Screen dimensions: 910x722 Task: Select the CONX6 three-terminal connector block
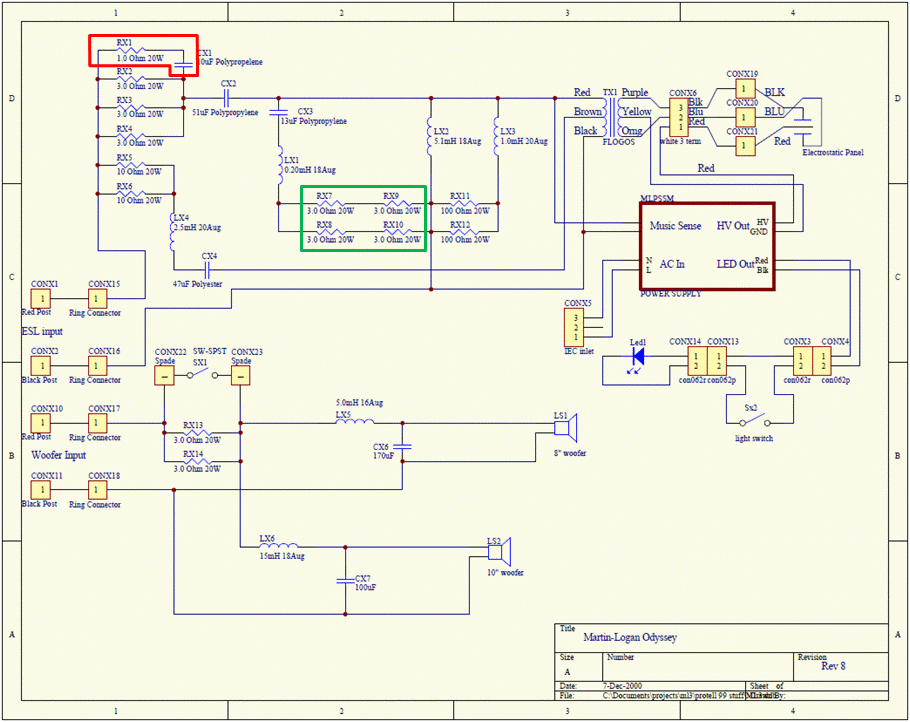click(x=679, y=118)
